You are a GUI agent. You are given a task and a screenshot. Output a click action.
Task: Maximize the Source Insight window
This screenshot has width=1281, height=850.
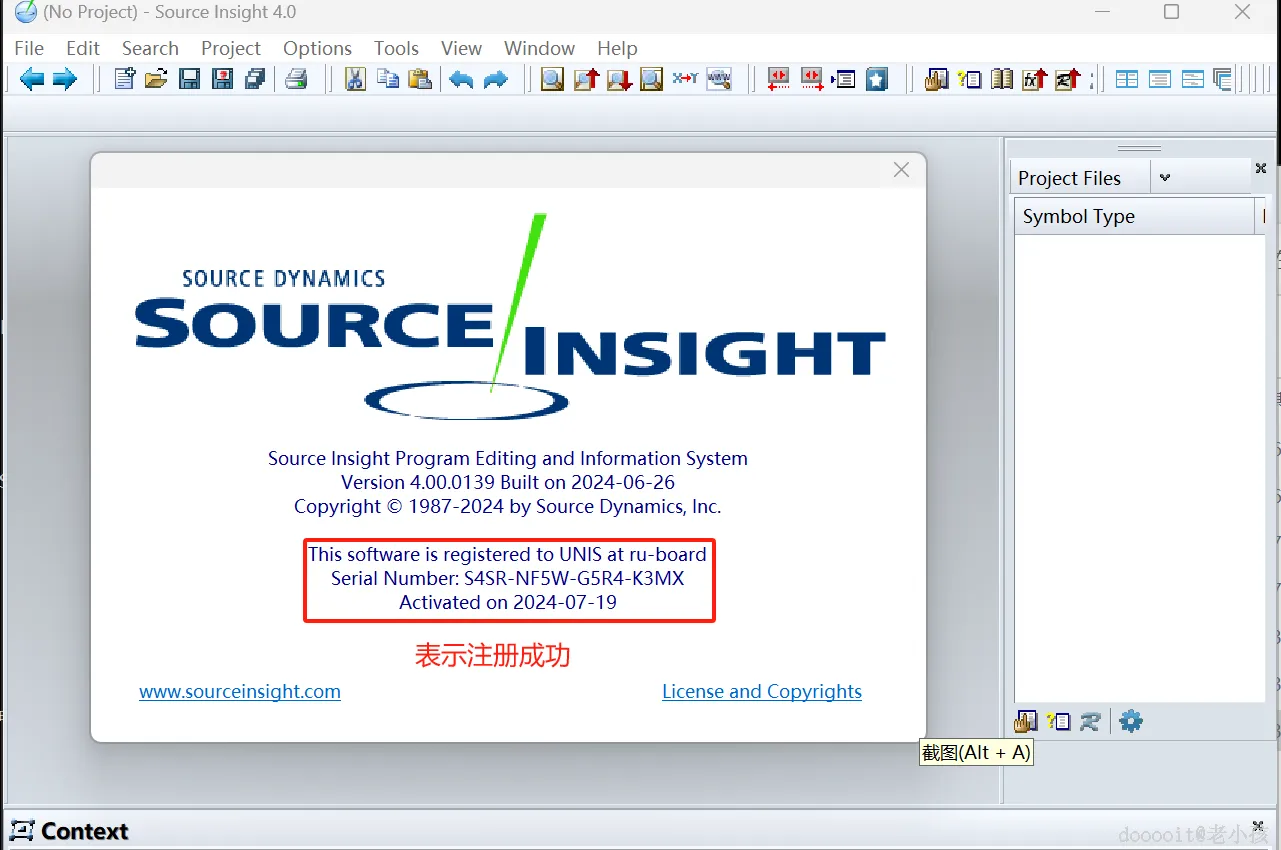tap(1172, 12)
